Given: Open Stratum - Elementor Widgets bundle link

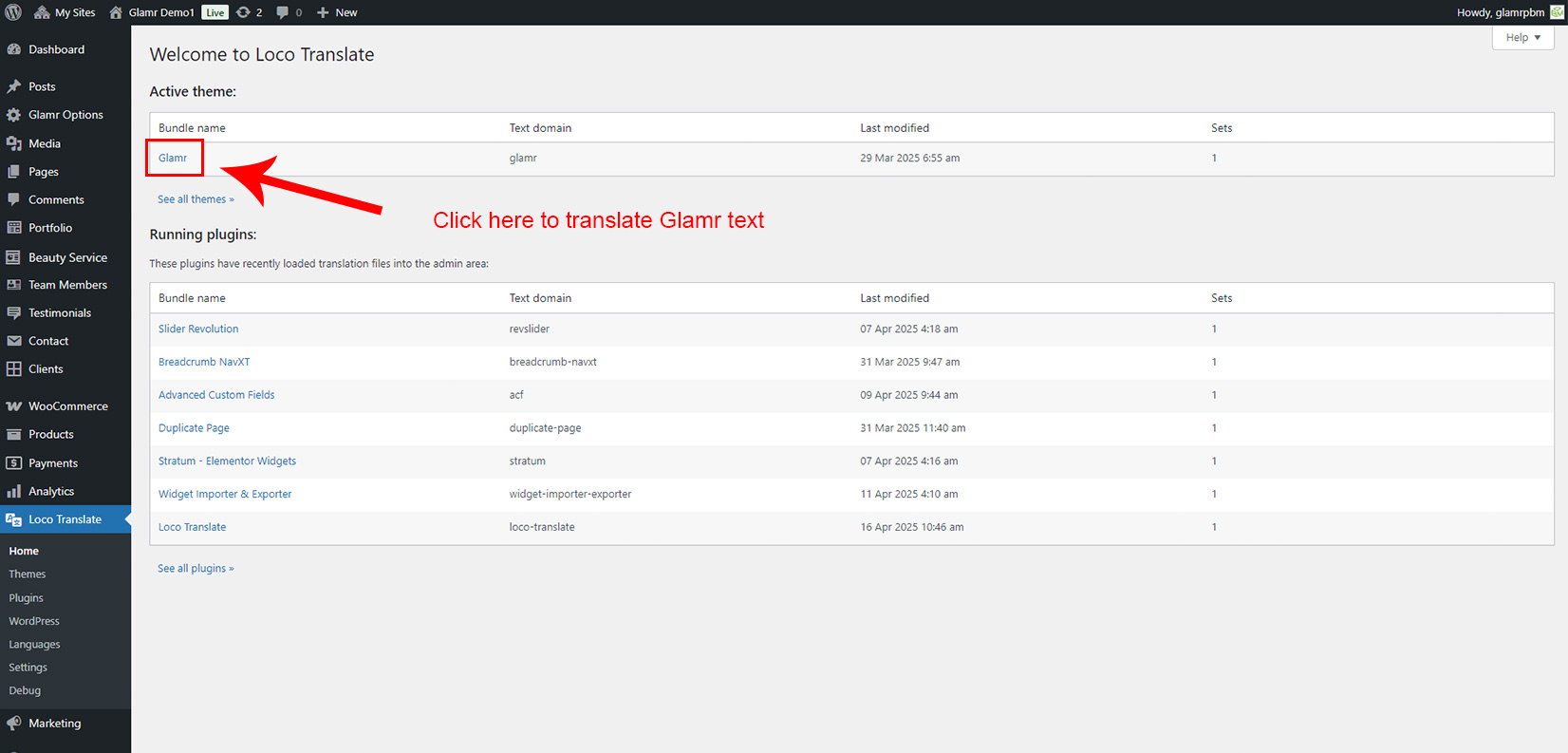Looking at the screenshot, I should tap(227, 461).
